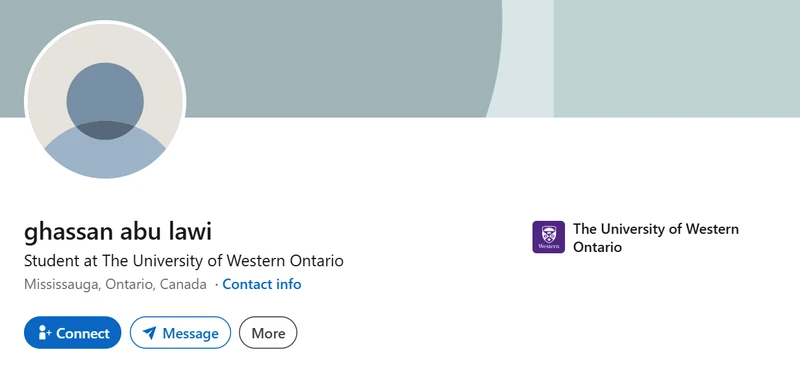Open a chat with the Message button

180,333
